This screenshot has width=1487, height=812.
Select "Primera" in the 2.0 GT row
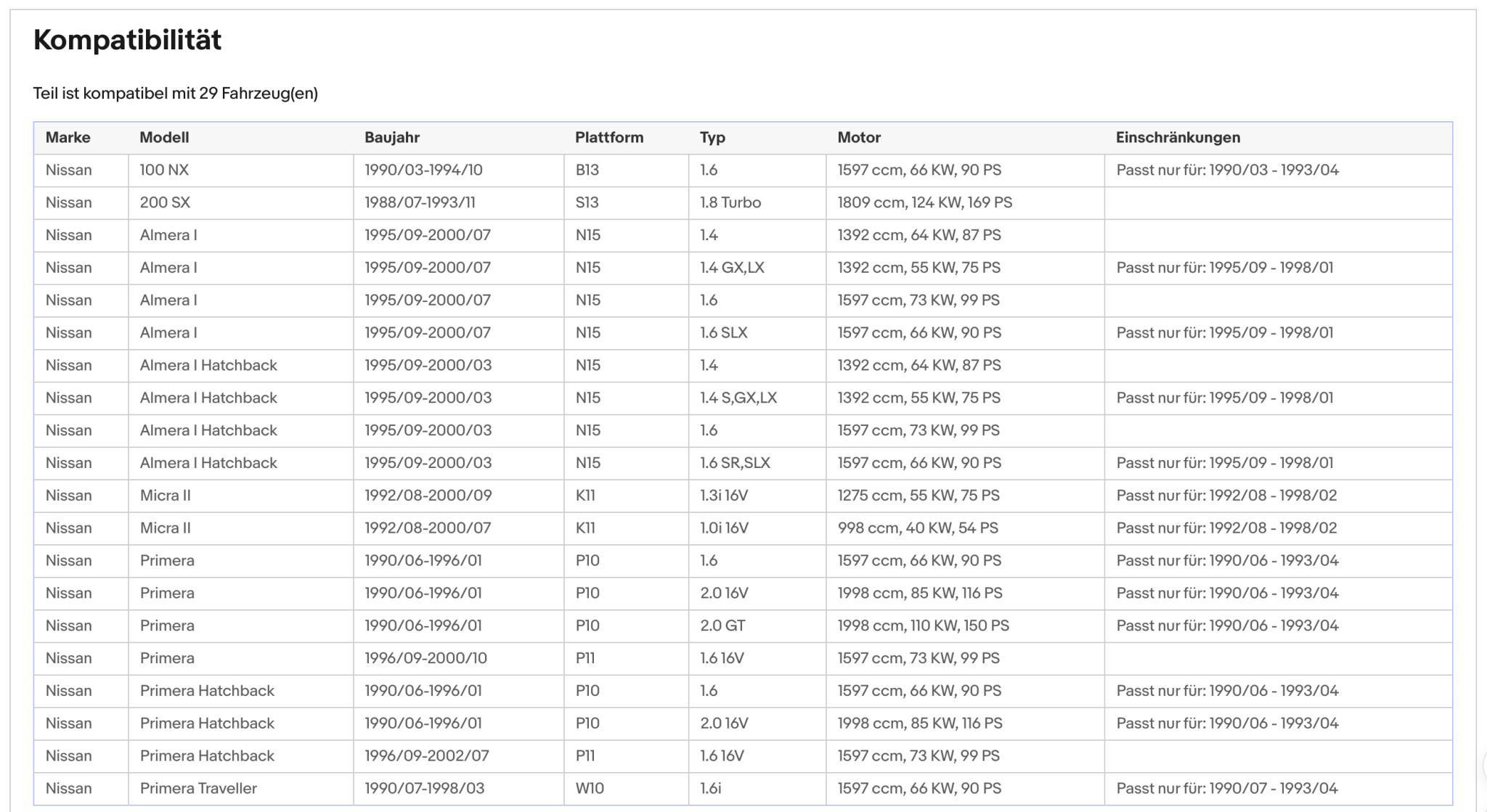tap(167, 626)
